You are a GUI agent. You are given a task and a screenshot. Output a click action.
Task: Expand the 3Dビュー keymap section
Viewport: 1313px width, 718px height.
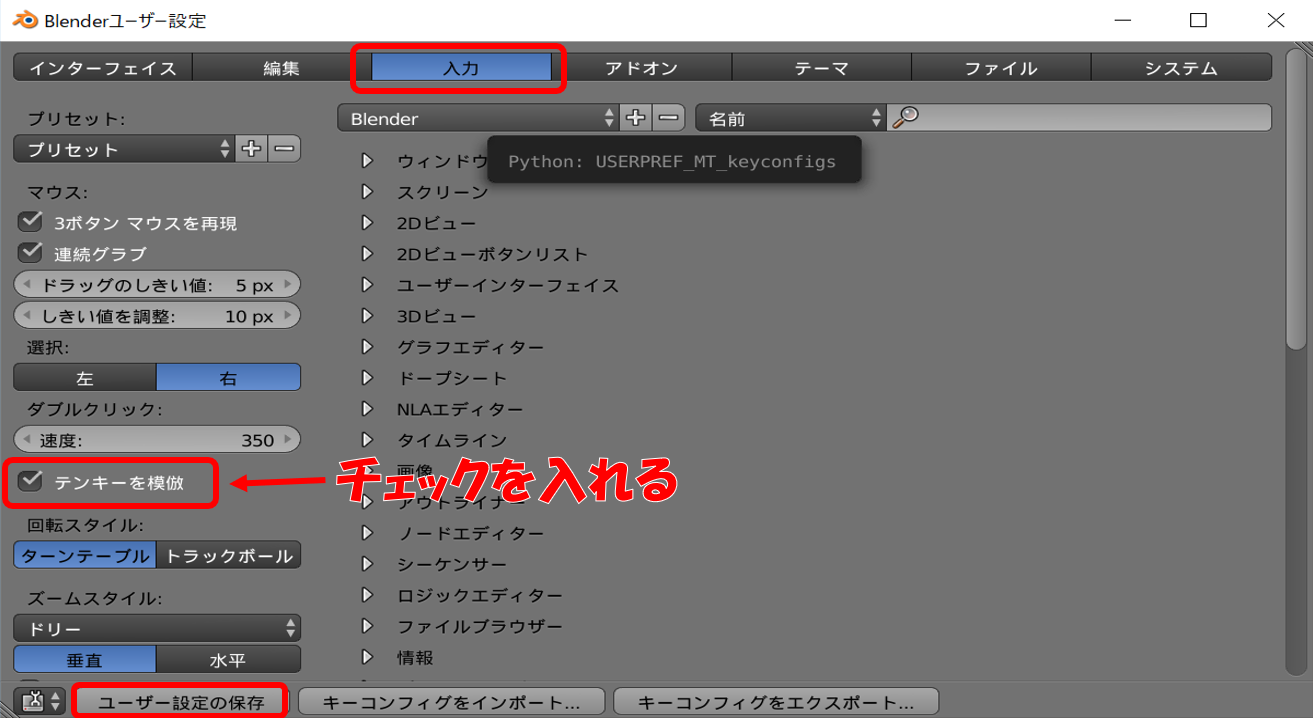[x=367, y=316]
